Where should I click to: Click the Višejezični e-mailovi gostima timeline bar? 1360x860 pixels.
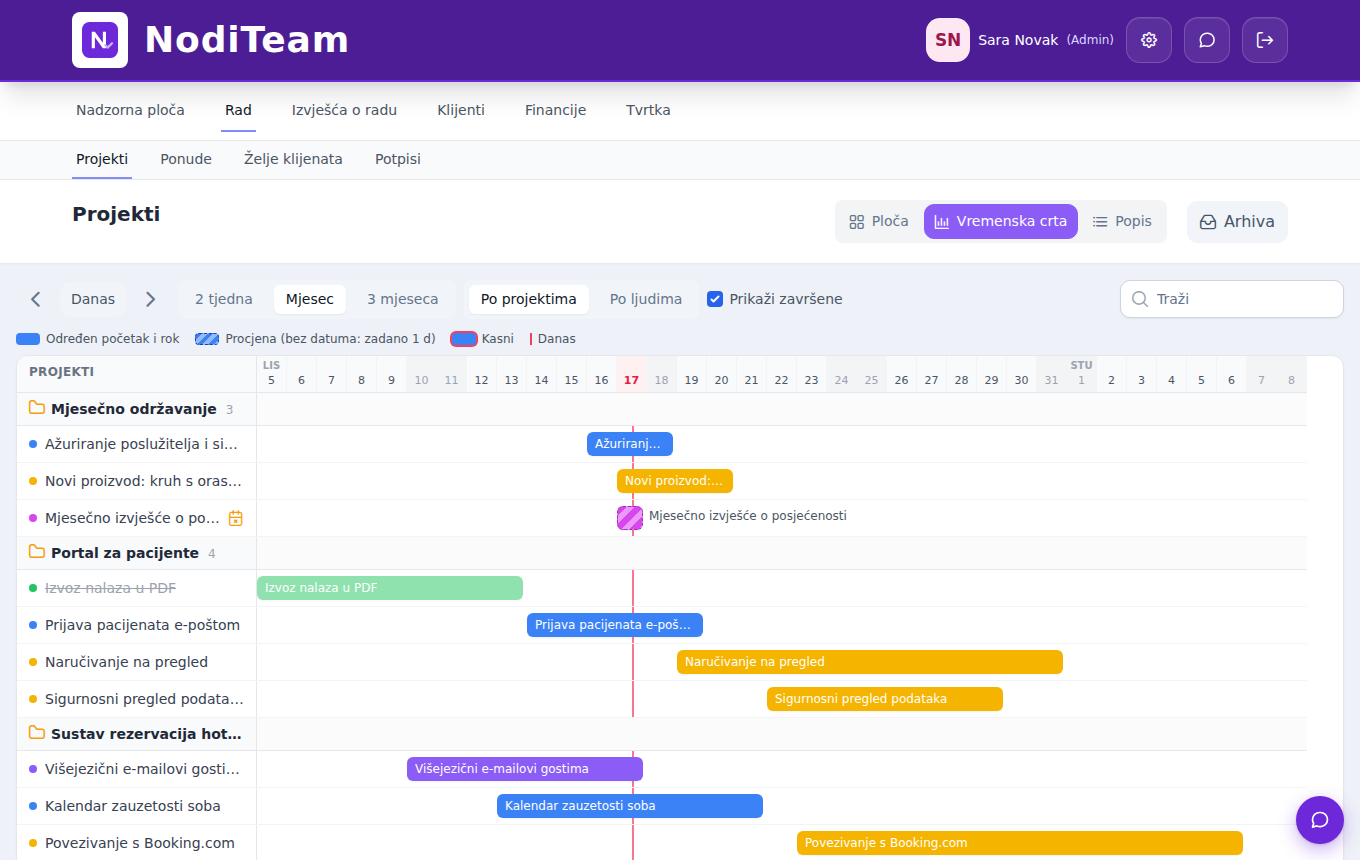pyautogui.click(x=525, y=769)
